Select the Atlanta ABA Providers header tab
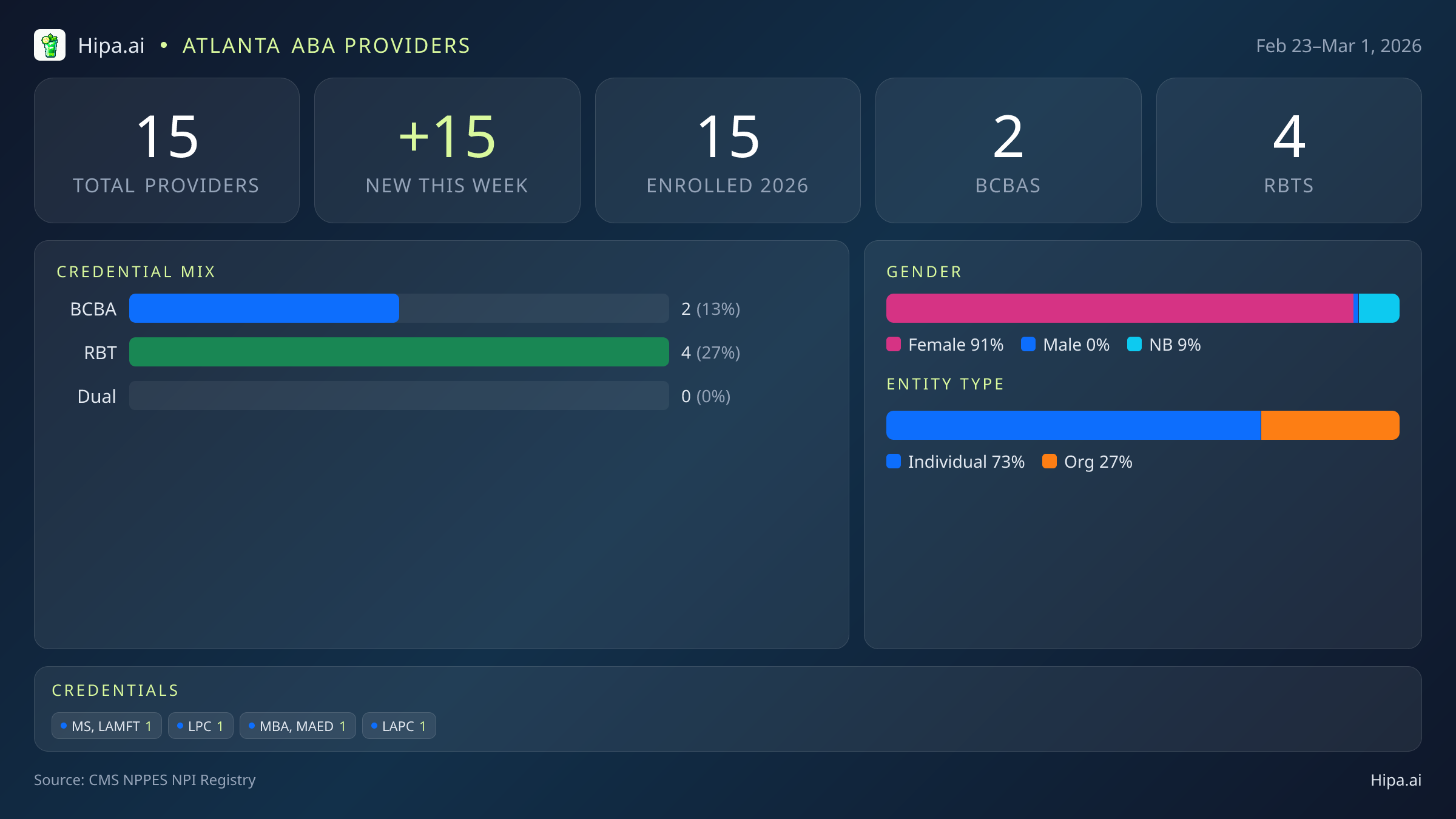1456x819 pixels. pyautogui.click(x=326, y=45)
